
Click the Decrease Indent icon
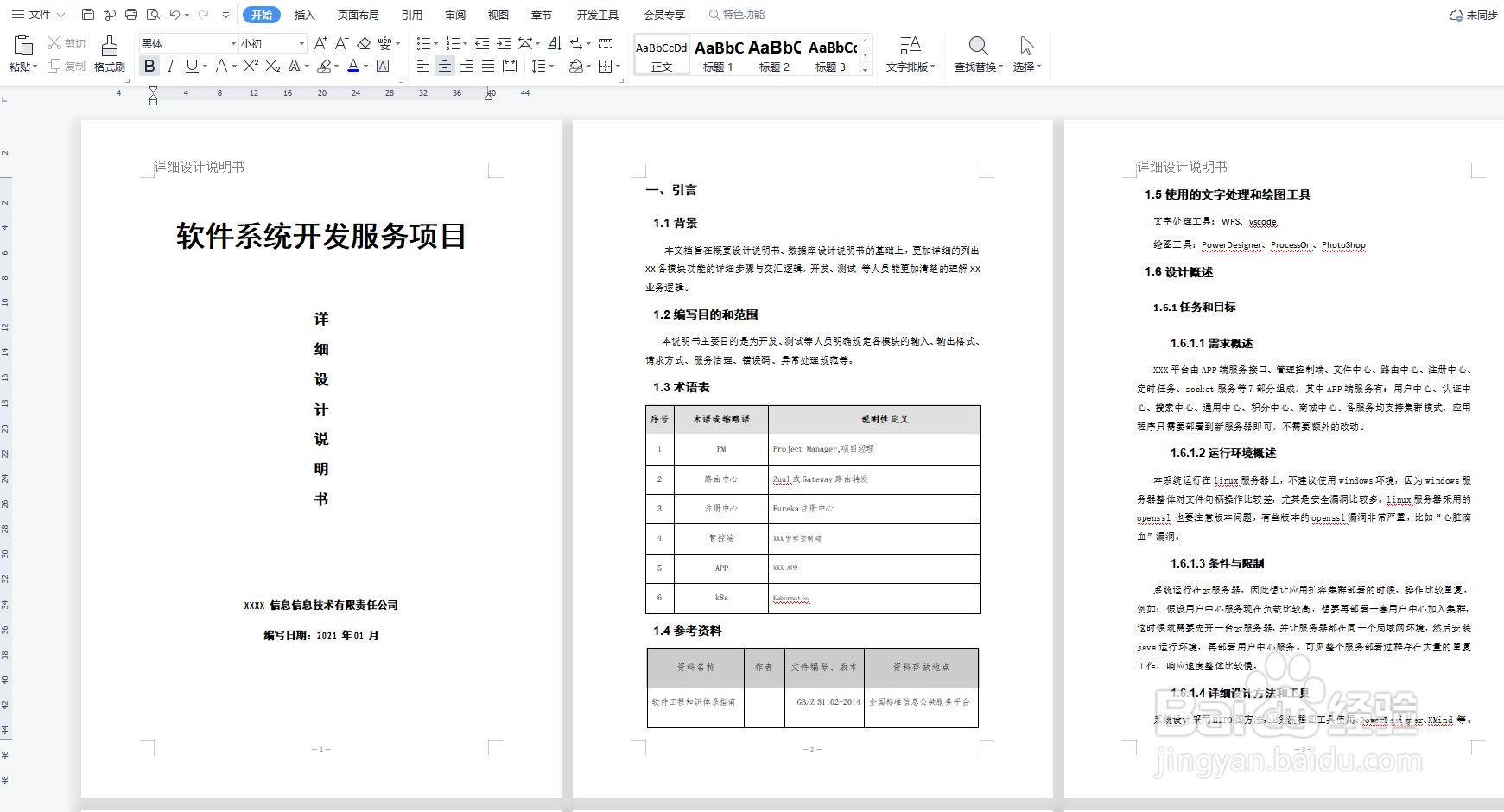point(482,43)
